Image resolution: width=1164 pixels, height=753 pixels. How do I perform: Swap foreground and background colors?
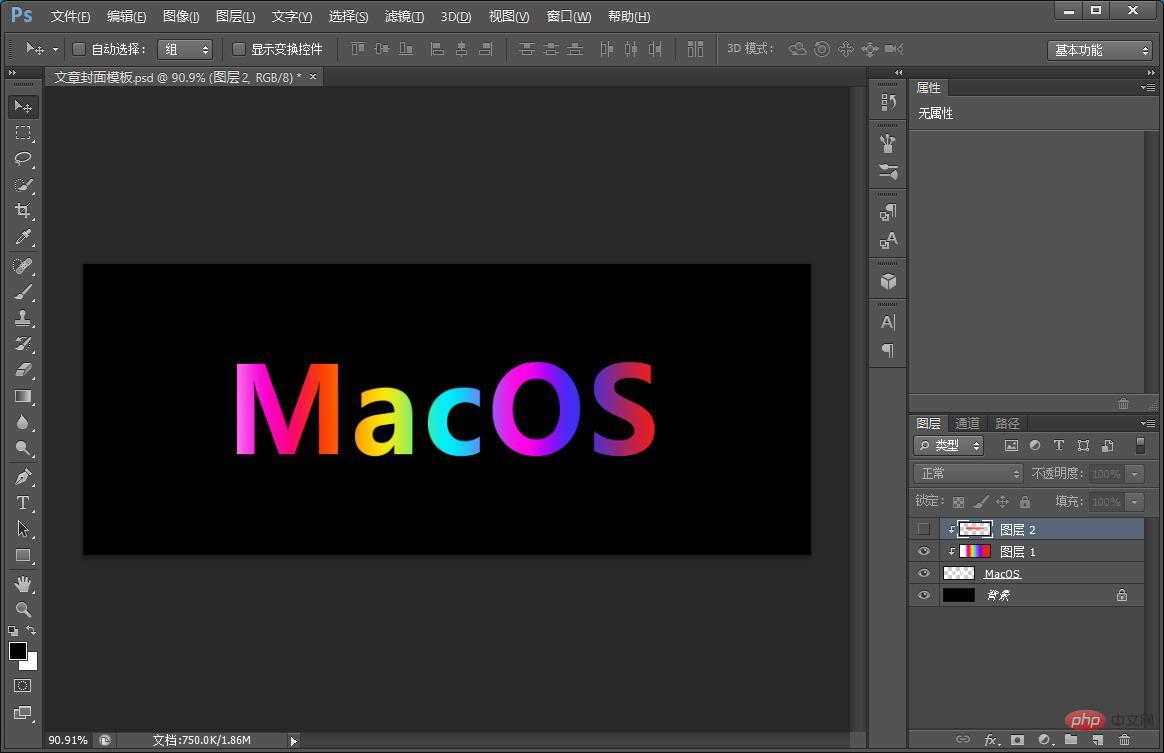coord(31,630)
